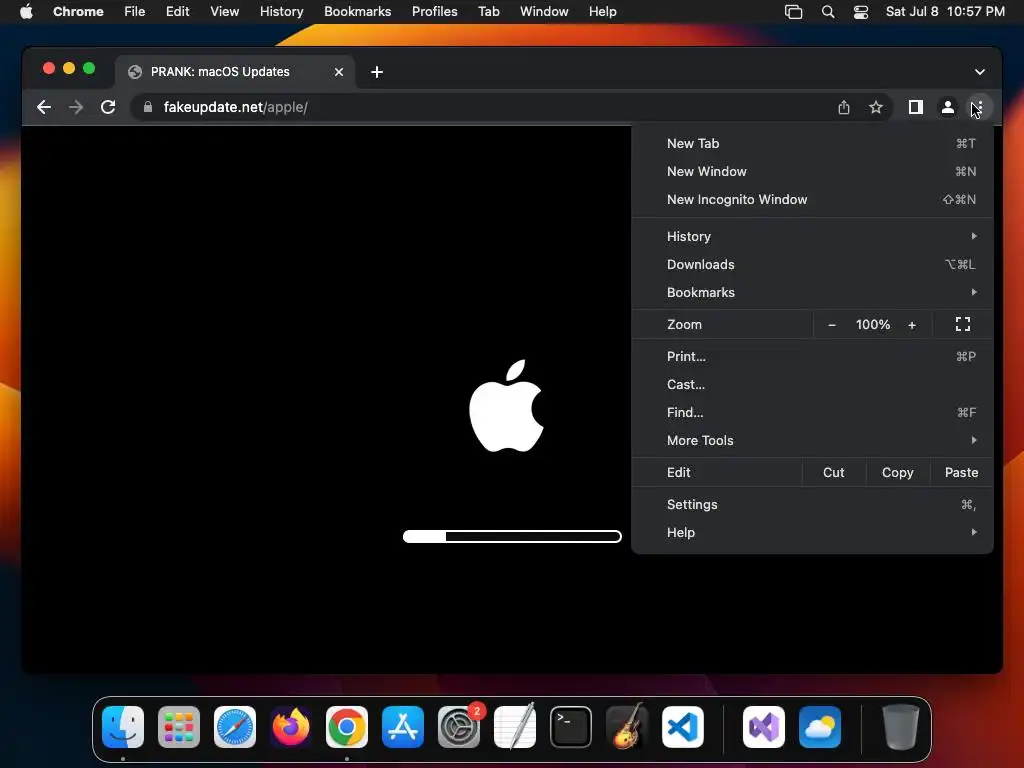The height and width of the screenshot is (768, 1024).
Task: Expand the Bookmarks submenu in dropdown
Action: pos(812,293)
